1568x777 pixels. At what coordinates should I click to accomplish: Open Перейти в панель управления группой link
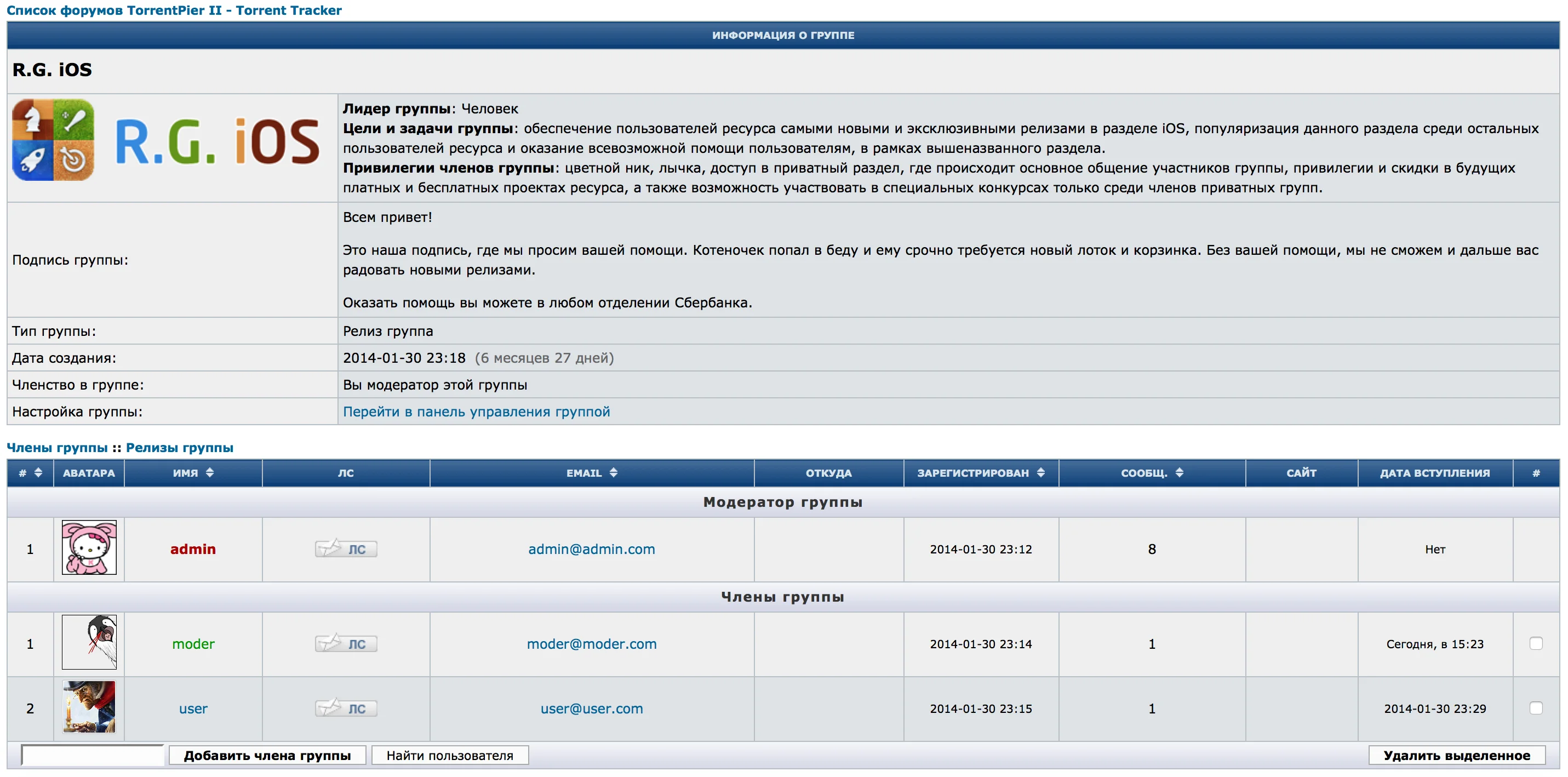click(476, 412)
